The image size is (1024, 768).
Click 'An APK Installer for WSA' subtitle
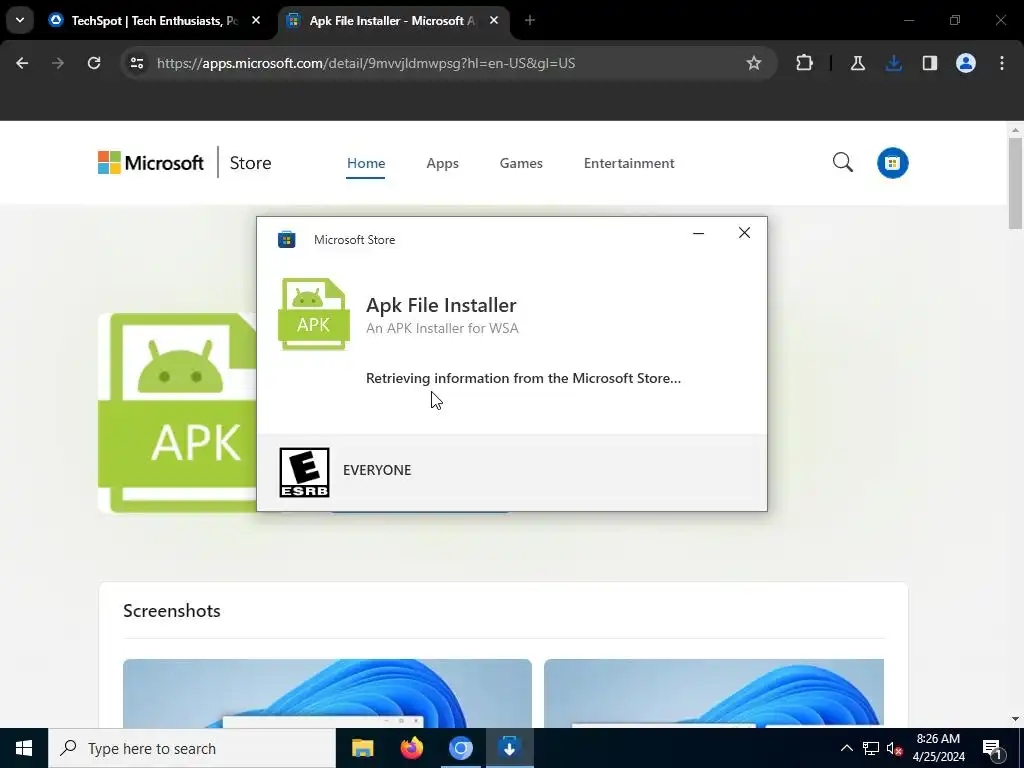point(442,328)
